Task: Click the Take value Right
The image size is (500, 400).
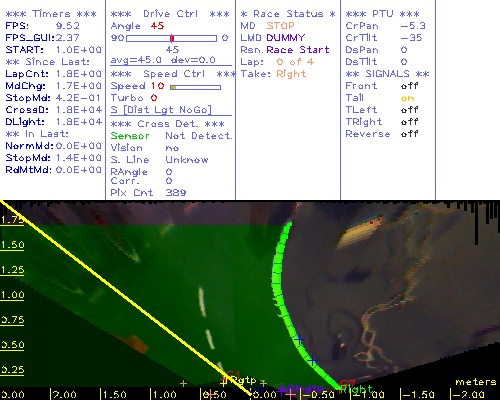Action: coord(291,74)
